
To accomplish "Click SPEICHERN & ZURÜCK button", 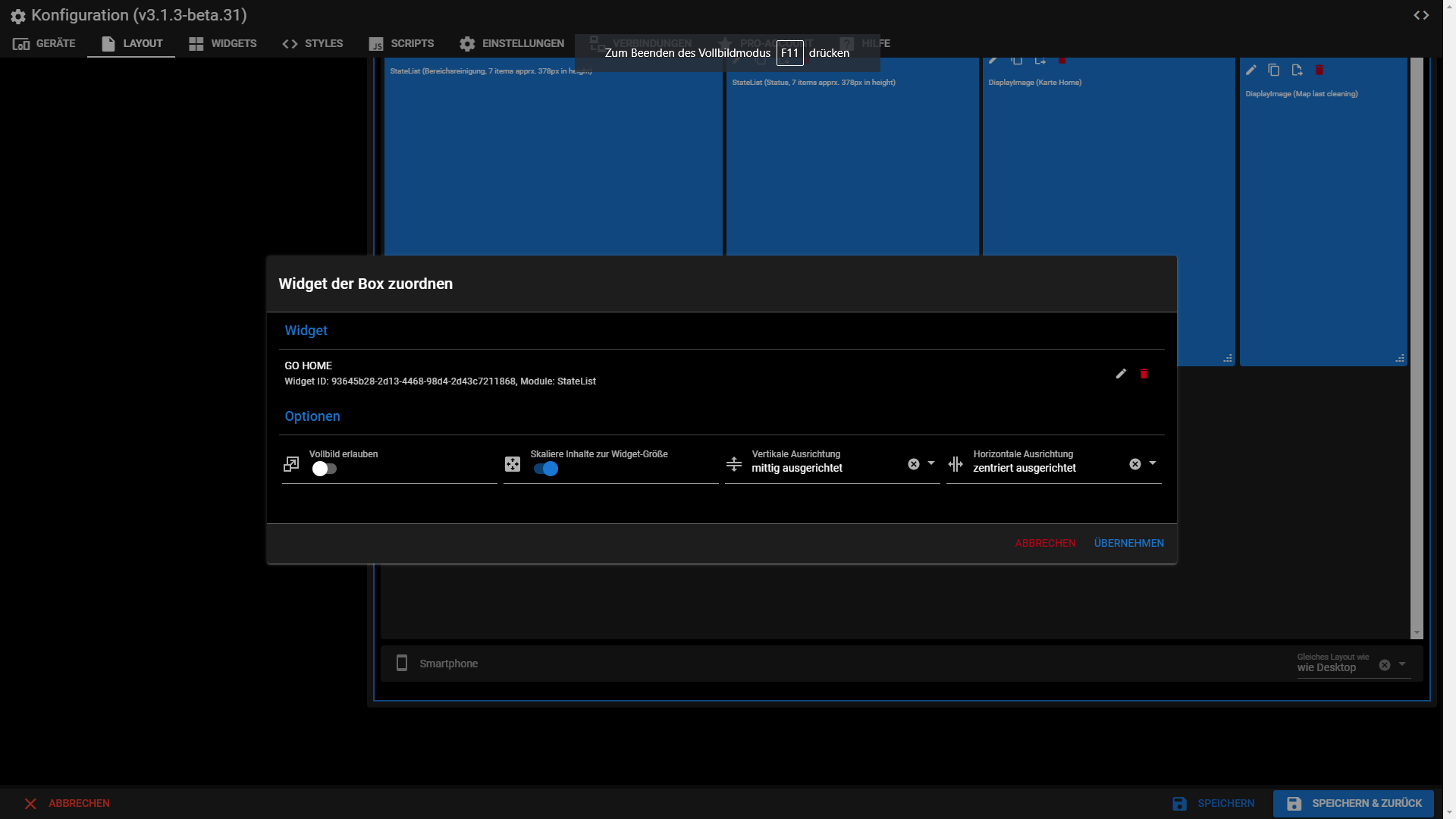I will point(1354,803).
